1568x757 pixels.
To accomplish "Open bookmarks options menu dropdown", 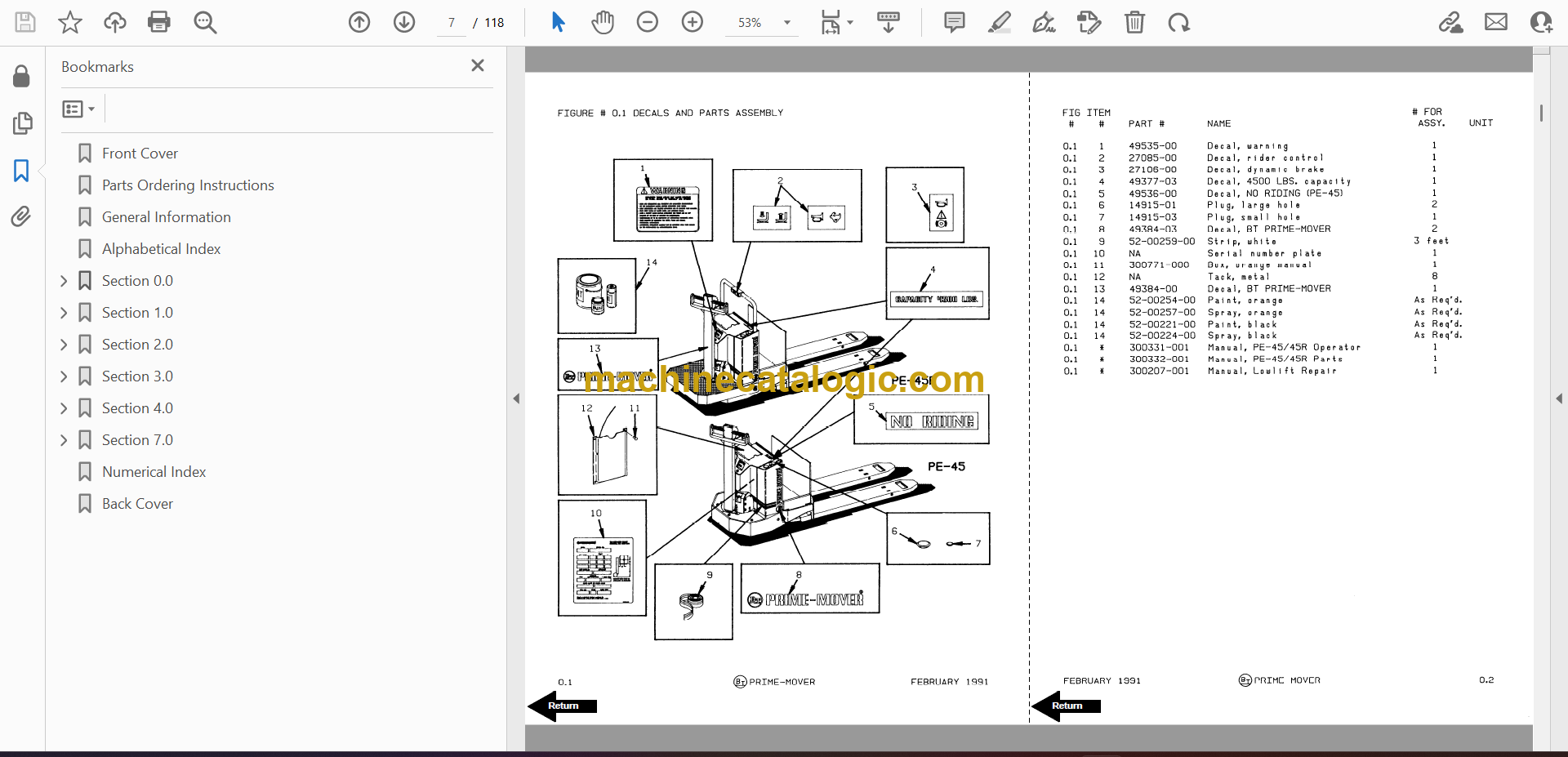I will [x=78, y=109].
